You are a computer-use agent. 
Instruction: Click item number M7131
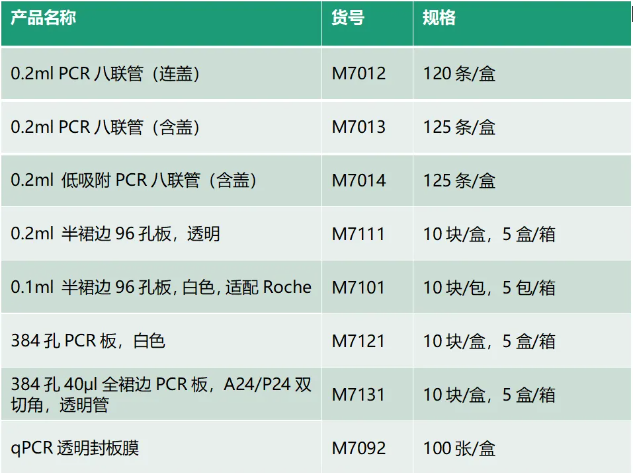pyautogui.click(x=359, y=394)
